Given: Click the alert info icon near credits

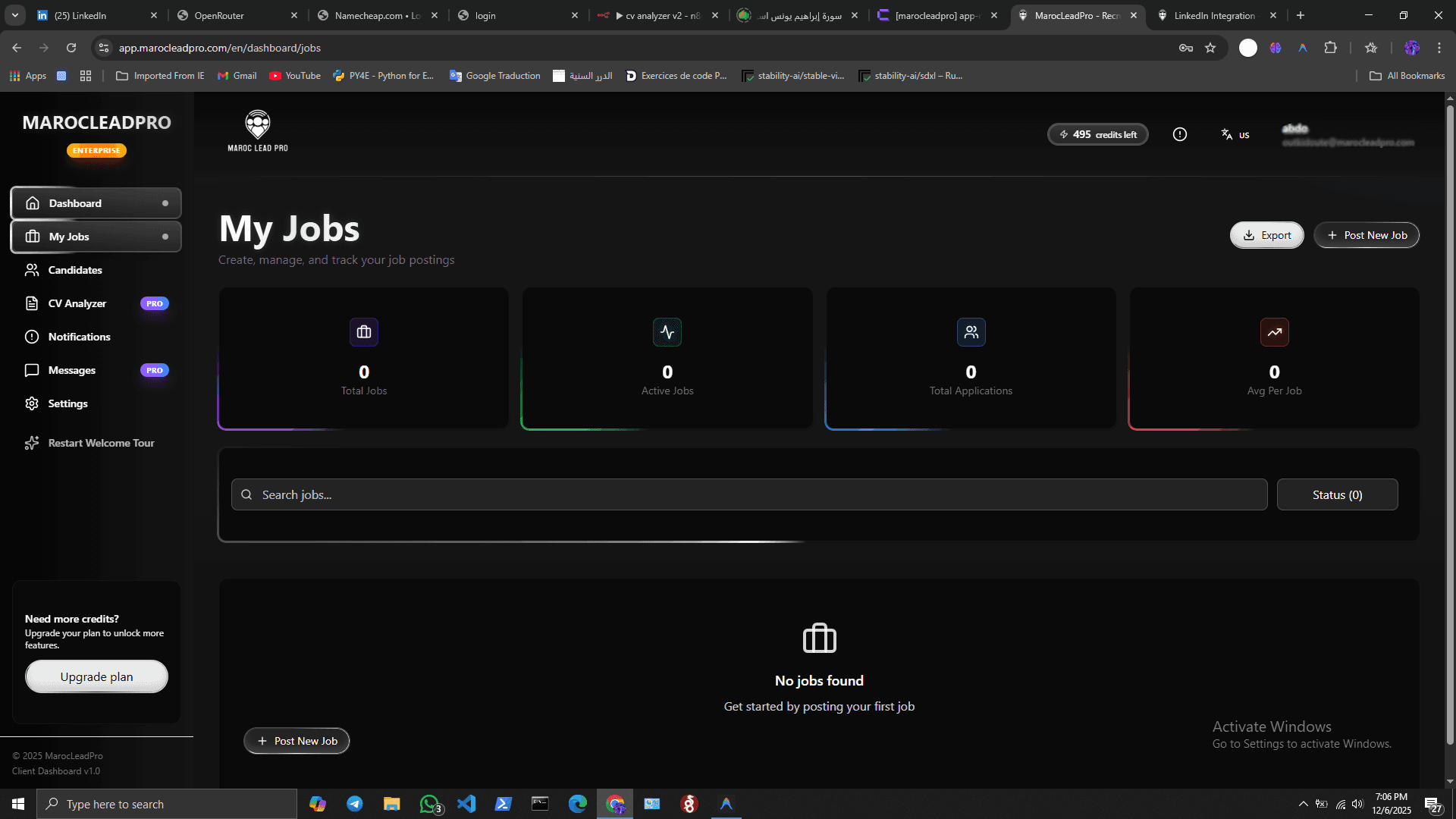Looking at the screenshot, I should click(1179, 134).
